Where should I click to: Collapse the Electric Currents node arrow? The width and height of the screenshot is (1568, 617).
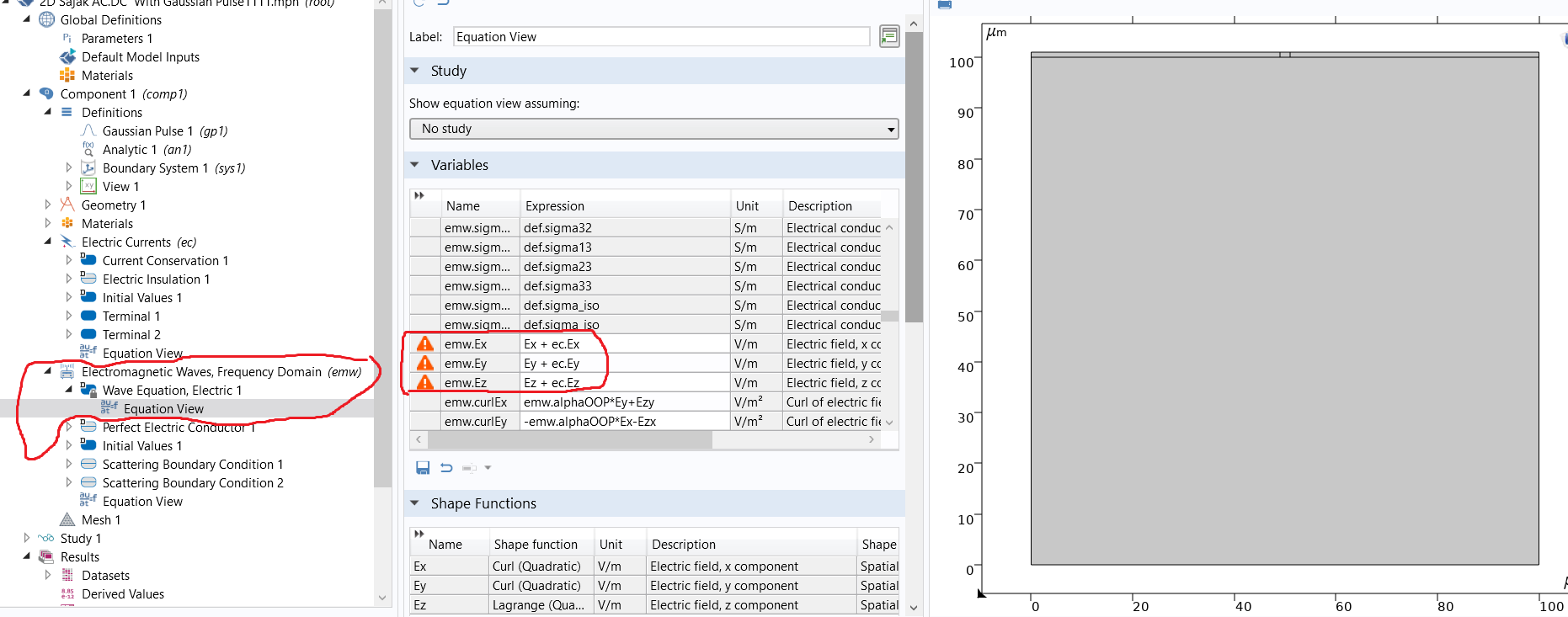pyautogui.click(x=48, y=242)
